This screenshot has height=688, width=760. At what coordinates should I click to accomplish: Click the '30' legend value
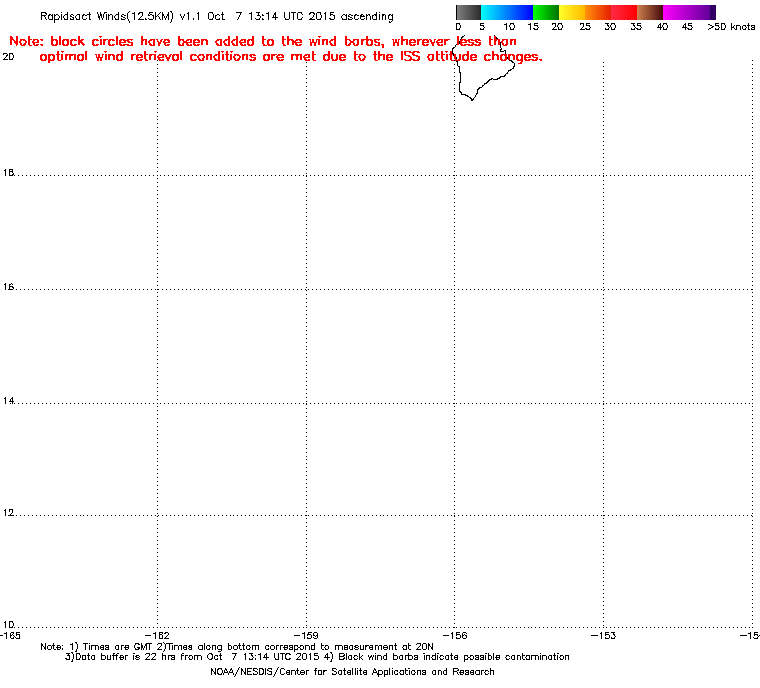click(x=610, y=27)
